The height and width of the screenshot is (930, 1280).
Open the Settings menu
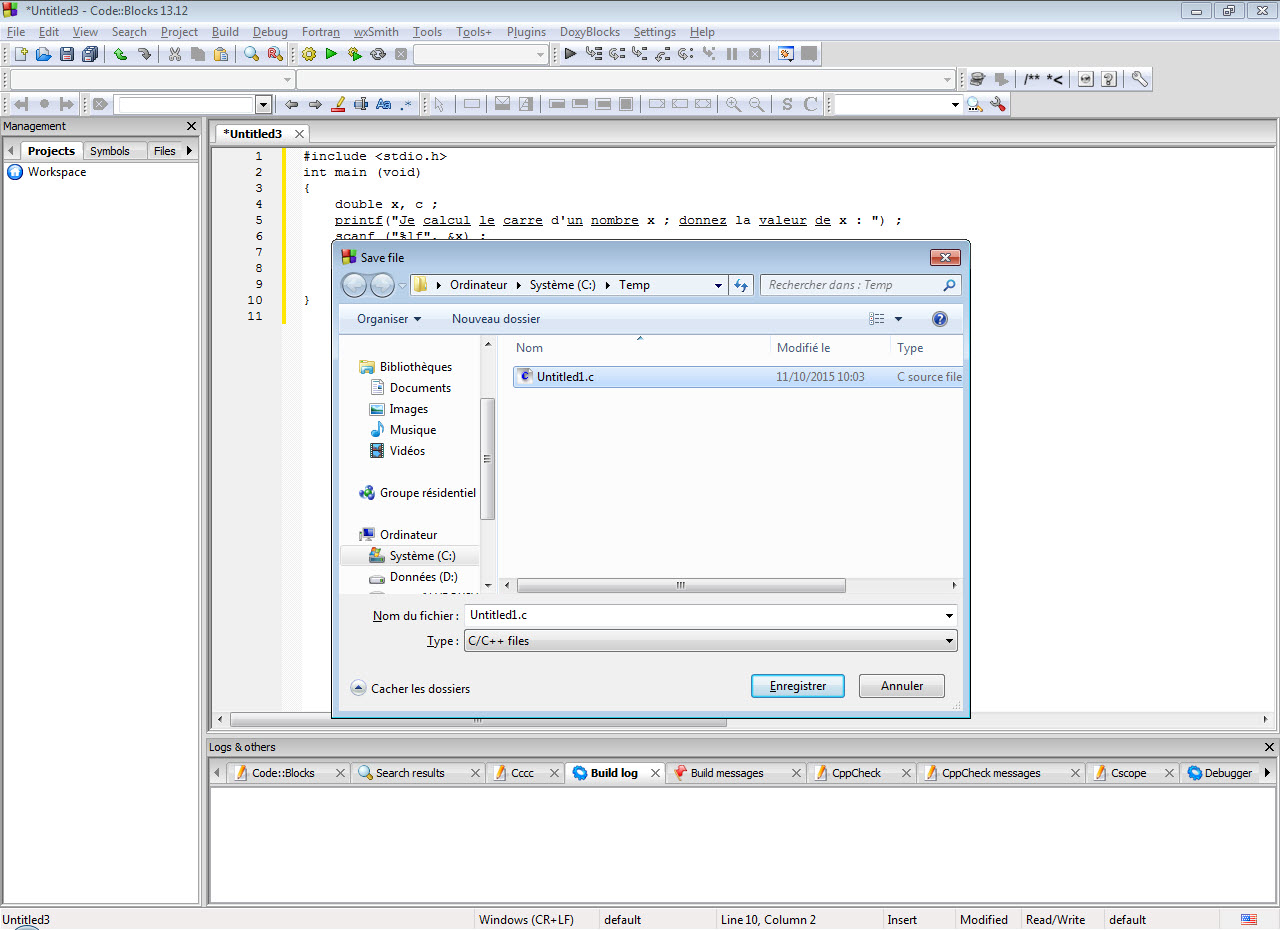click(655, 32)
